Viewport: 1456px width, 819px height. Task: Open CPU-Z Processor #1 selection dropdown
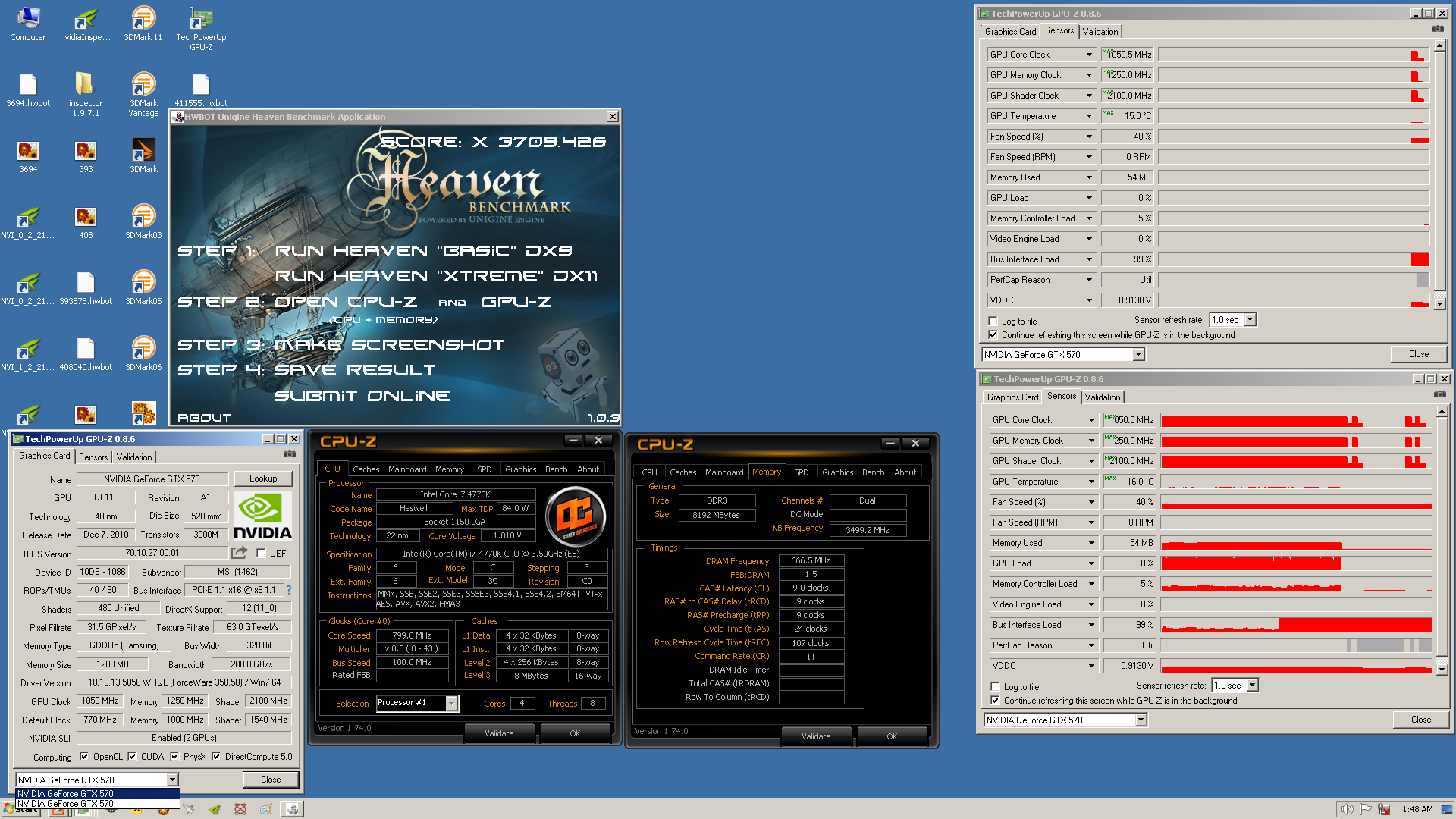pyautogui.click(x=451, y=703)
